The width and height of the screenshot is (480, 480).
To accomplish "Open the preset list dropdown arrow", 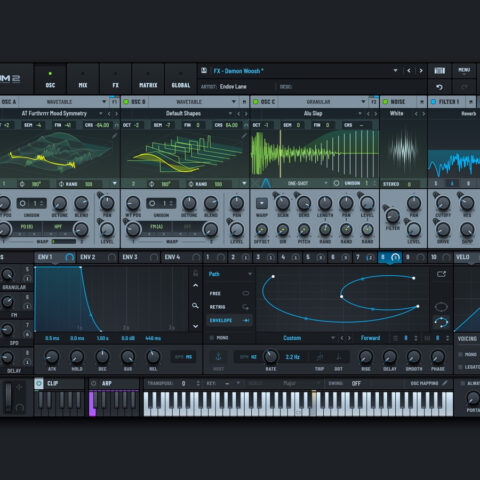I will point(395,70).
